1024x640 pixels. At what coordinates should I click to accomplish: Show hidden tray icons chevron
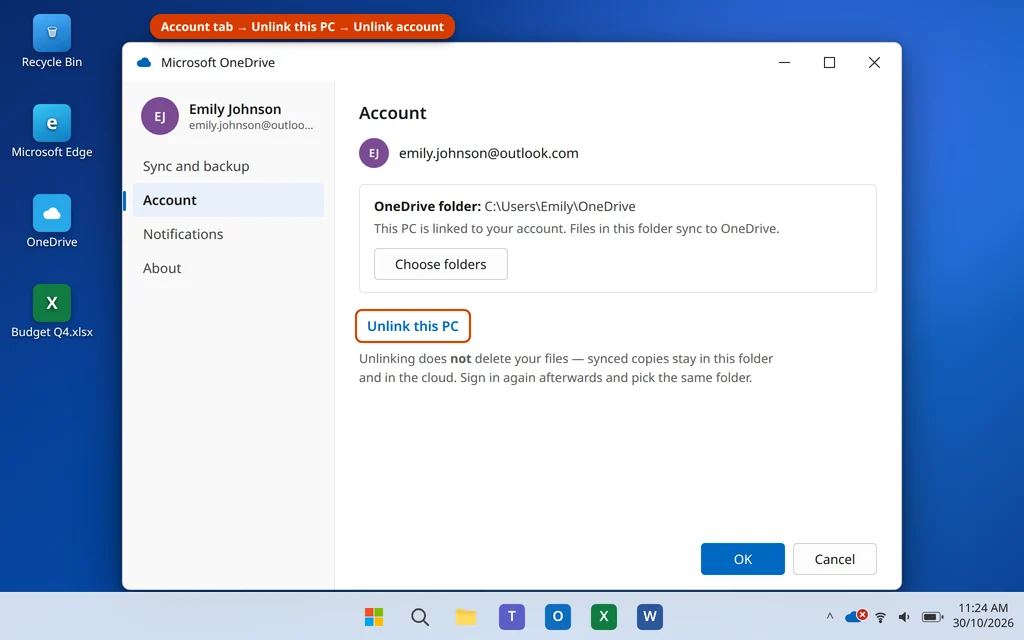pos(830,616)
